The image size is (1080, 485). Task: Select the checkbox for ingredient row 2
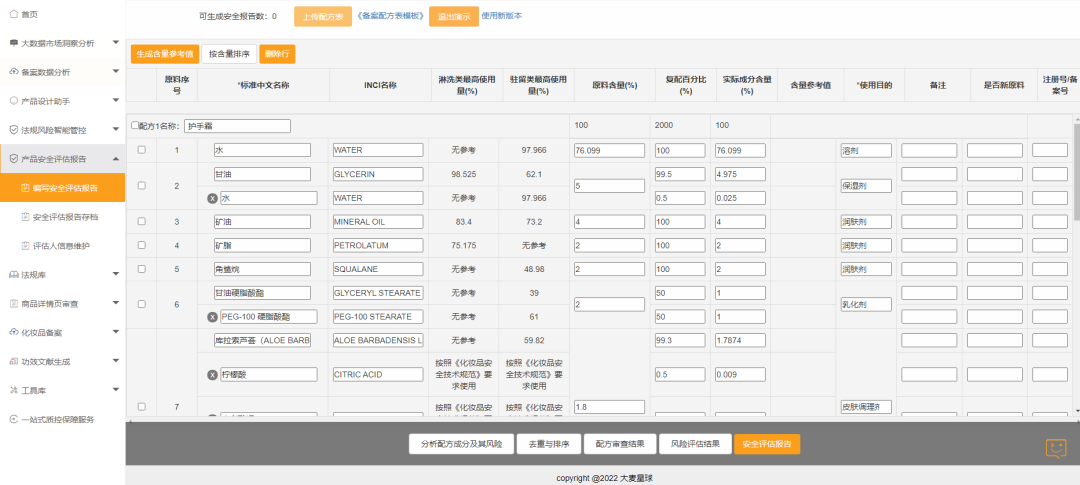142,185
